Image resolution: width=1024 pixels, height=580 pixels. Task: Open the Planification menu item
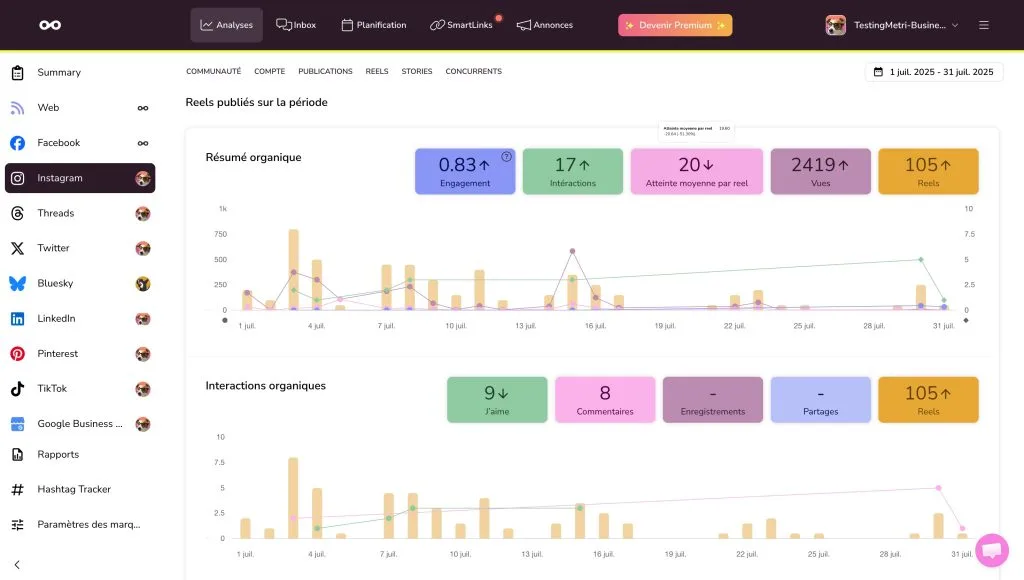pos(374,25)
